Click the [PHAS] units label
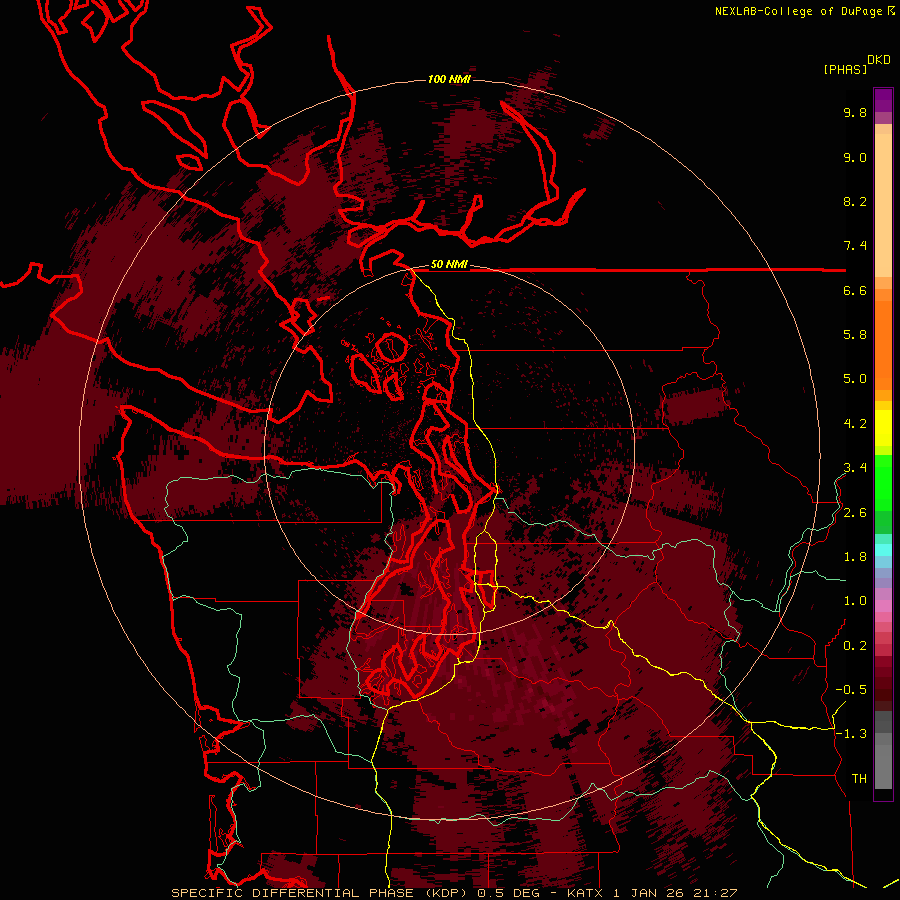The height and width of the screenshot is (900, 900). click(x=845, y=69)
